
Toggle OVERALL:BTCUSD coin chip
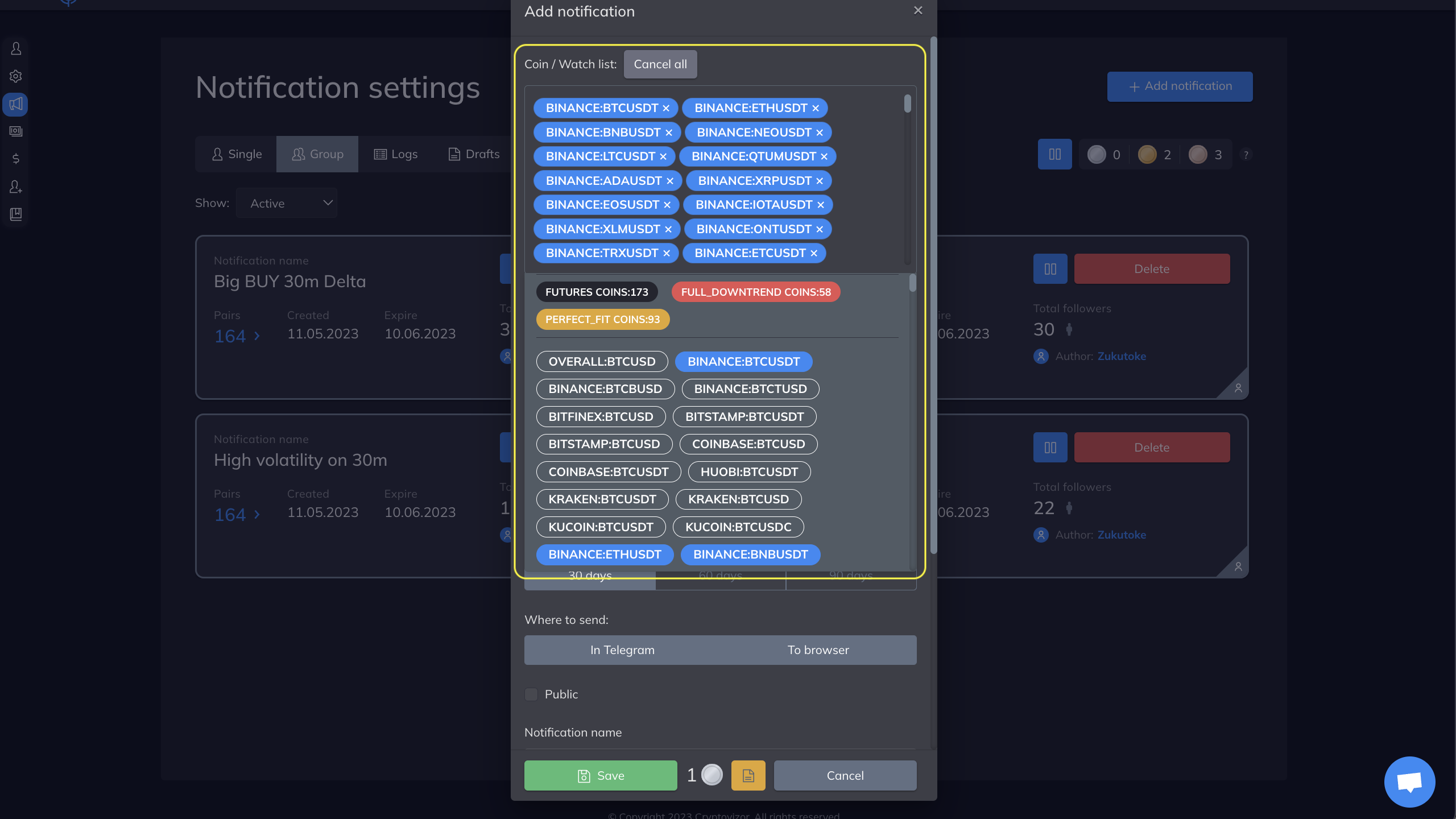pos(602,362)
